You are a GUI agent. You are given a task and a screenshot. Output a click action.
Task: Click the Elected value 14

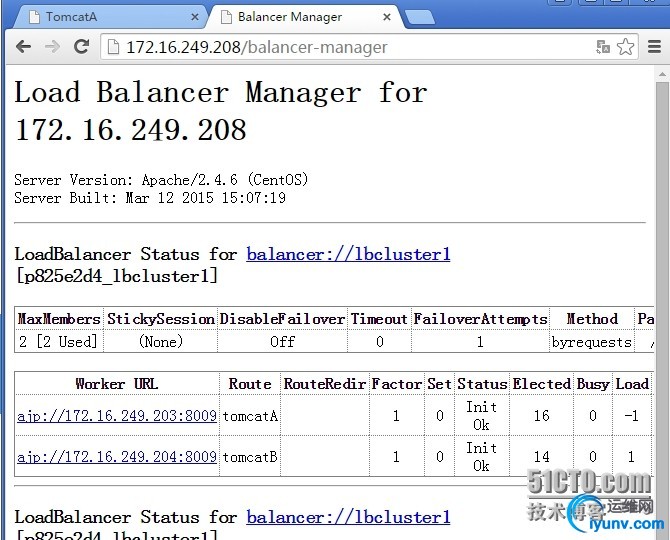(541, 457)
